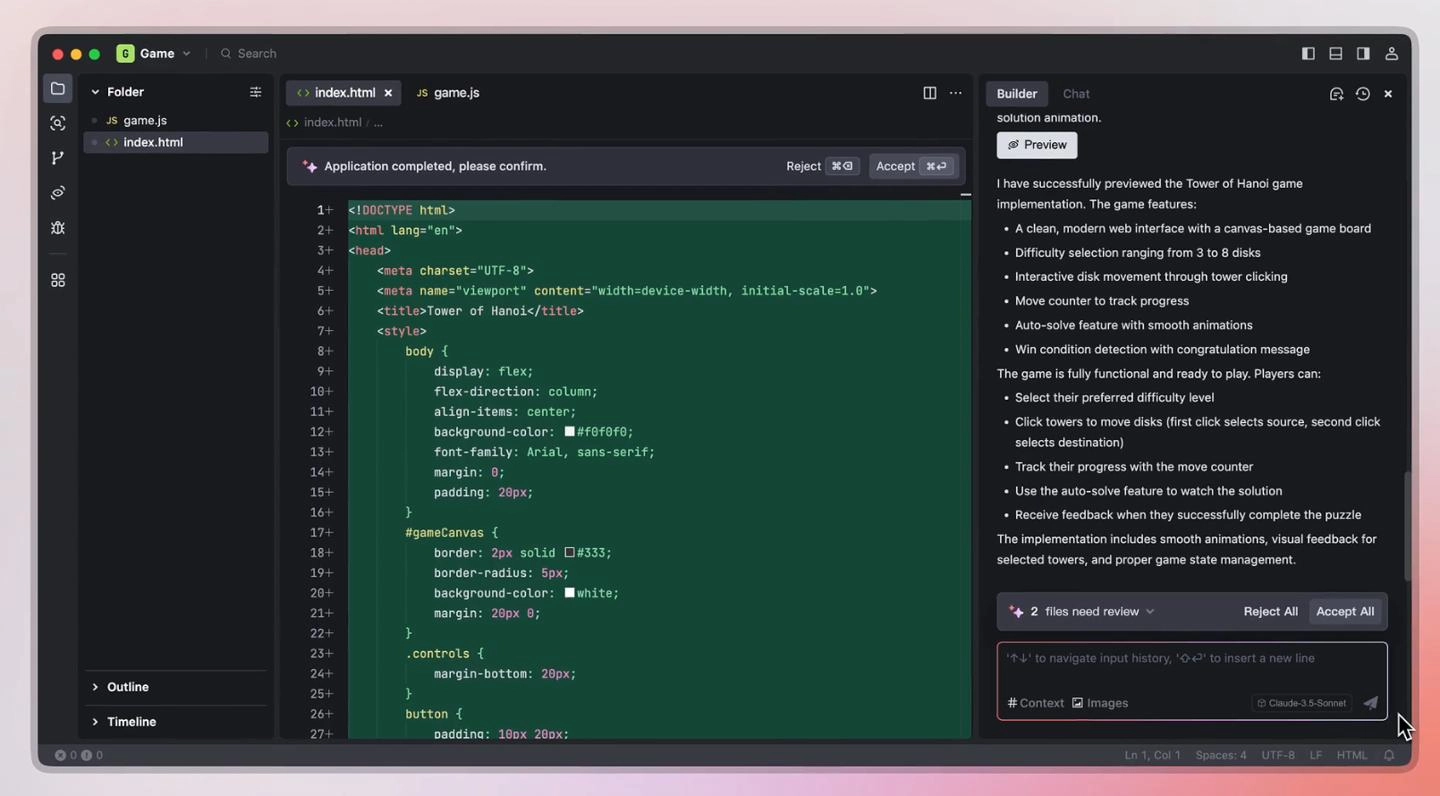
Task: Click the Preview button
Action: [1037, 145]
